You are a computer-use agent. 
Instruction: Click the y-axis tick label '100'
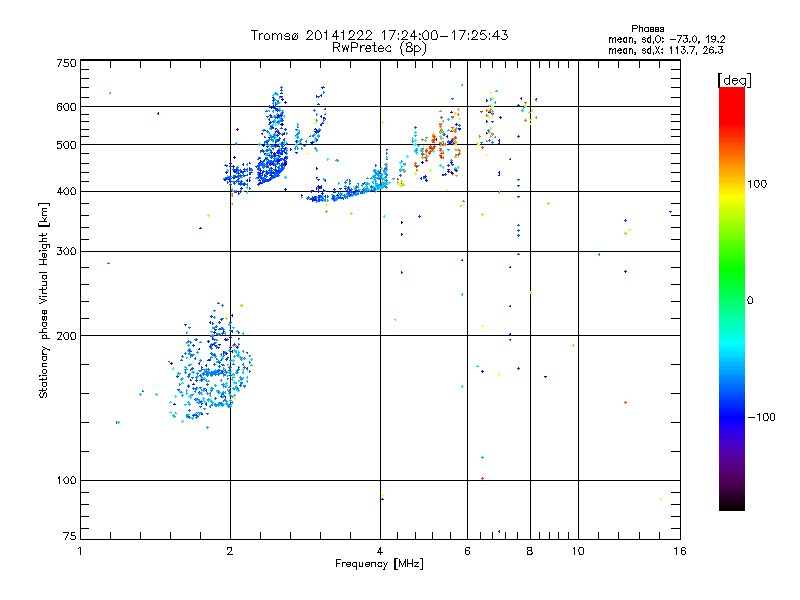66,481
